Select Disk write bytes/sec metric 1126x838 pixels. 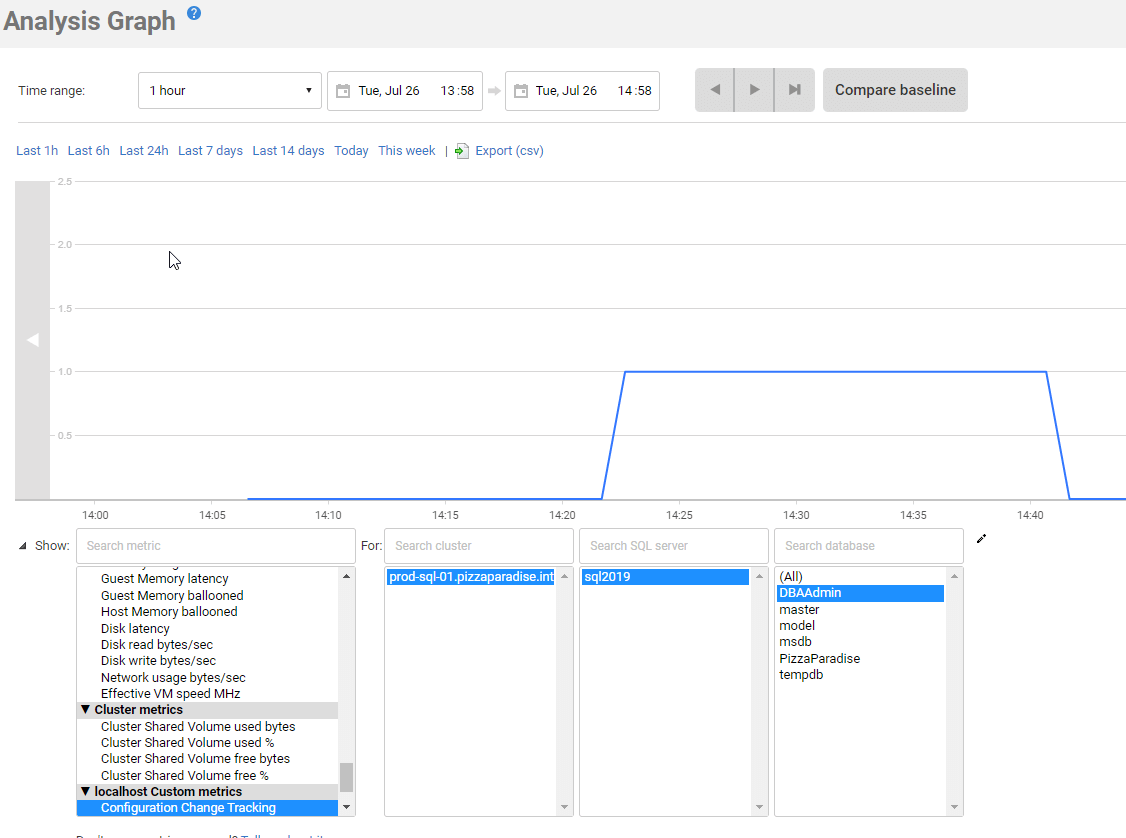[x=158, y=661]
